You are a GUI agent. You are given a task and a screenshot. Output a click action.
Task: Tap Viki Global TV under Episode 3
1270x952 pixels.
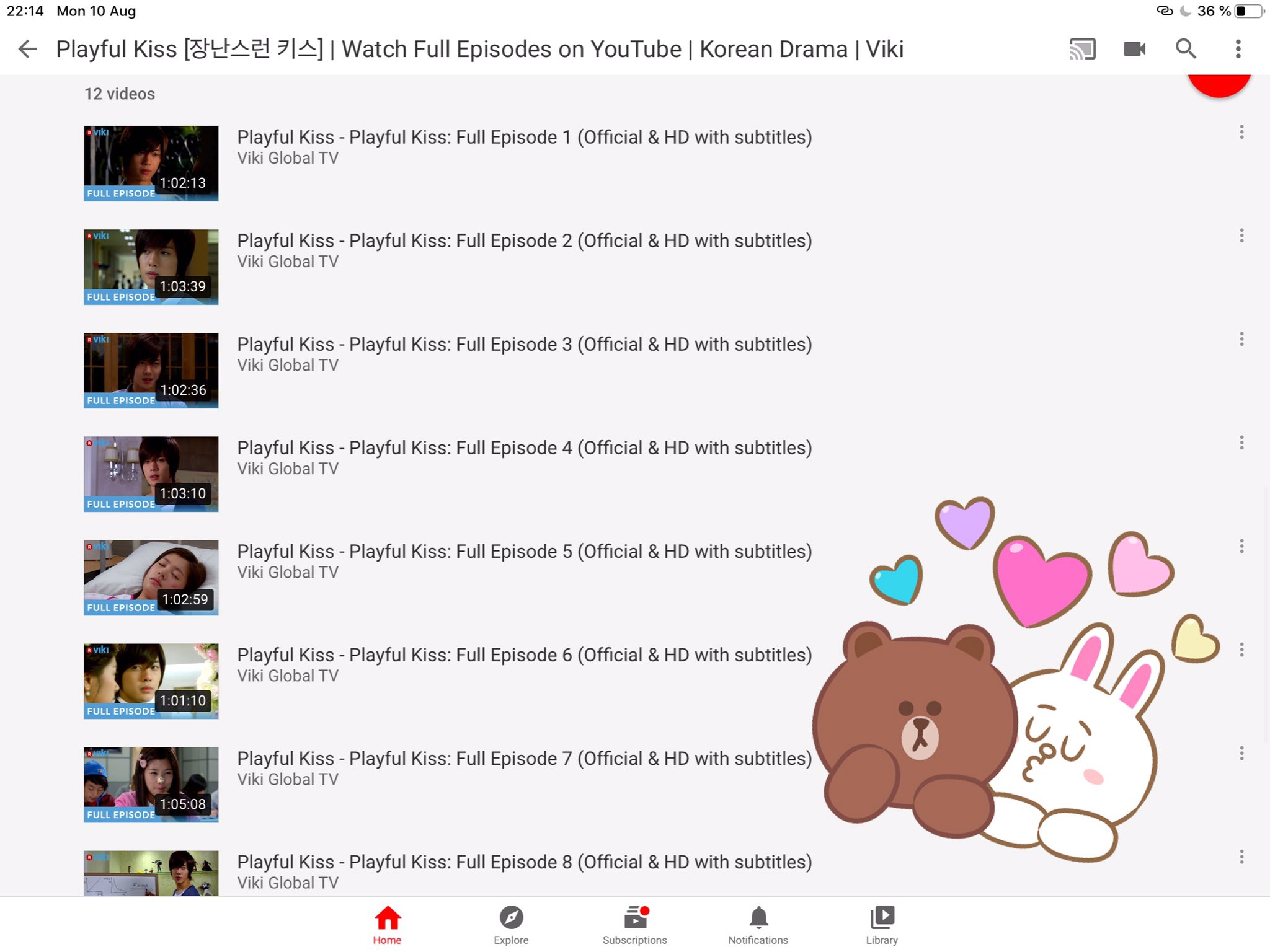288,365
